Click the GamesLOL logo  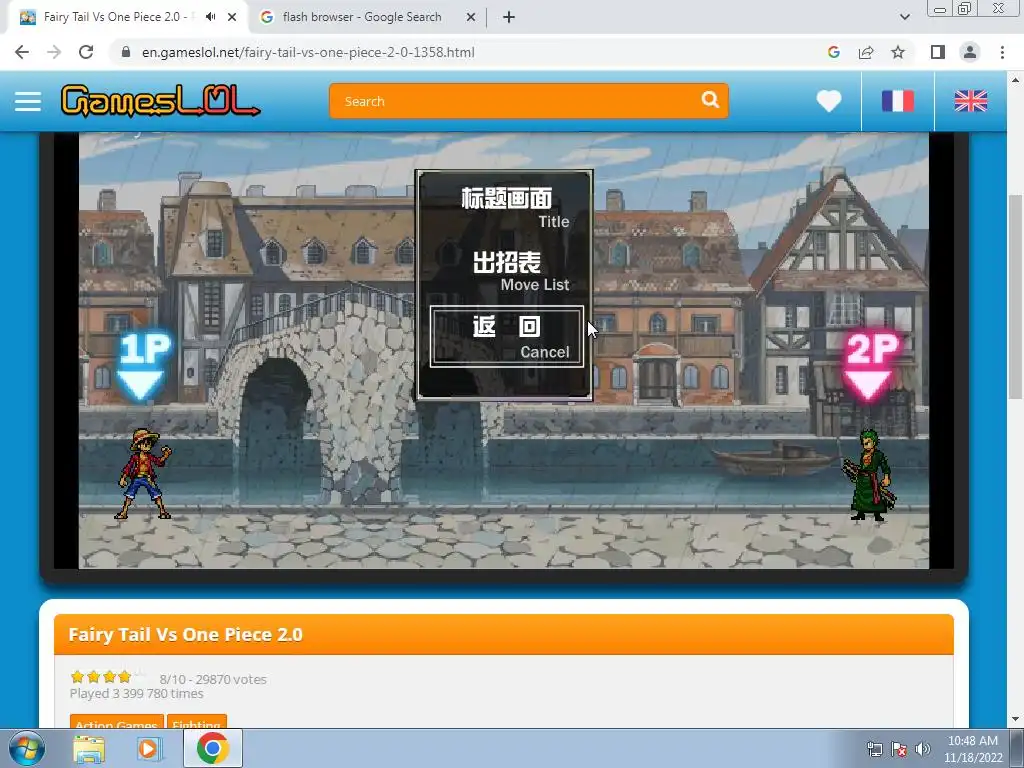click(160, 101)
